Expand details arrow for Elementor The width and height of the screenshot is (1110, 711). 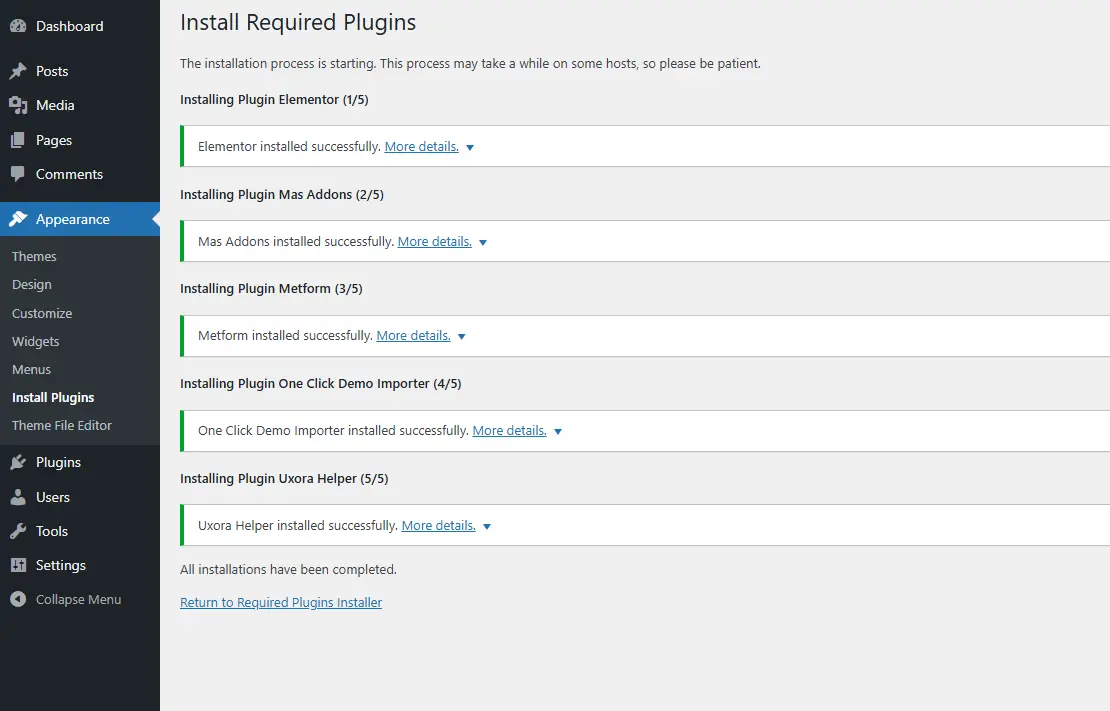[469, 147]
